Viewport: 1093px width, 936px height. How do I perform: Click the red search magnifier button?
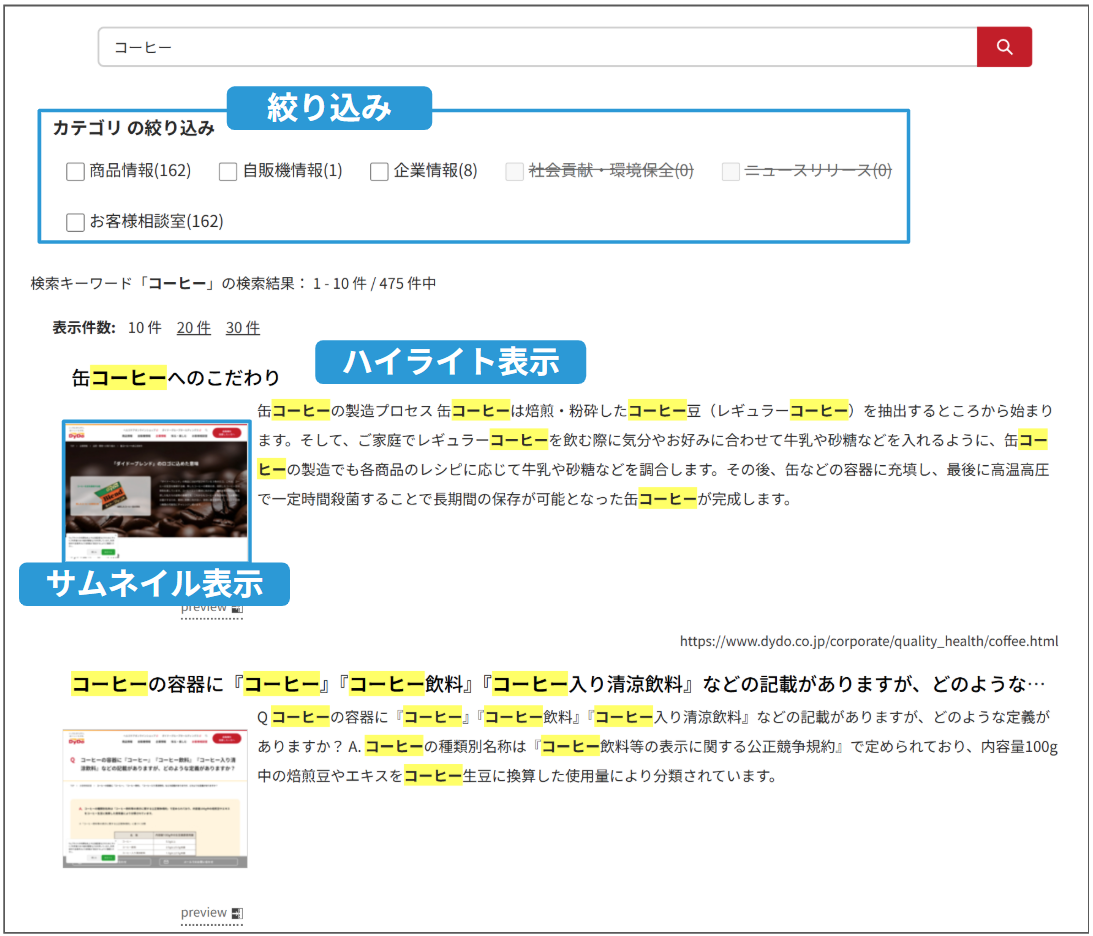pos(1004,47)
